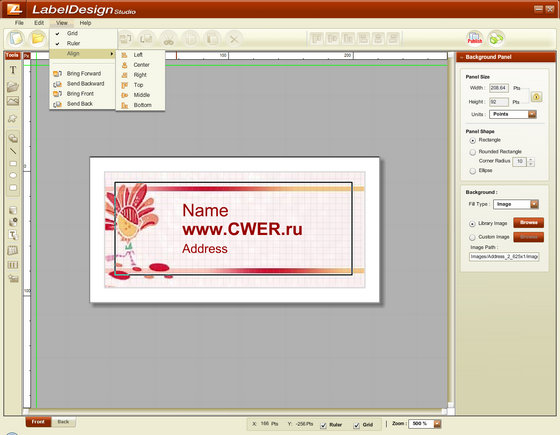
Task: Open the Help menu
Action: pyautogui.click(x=85, y=23)
